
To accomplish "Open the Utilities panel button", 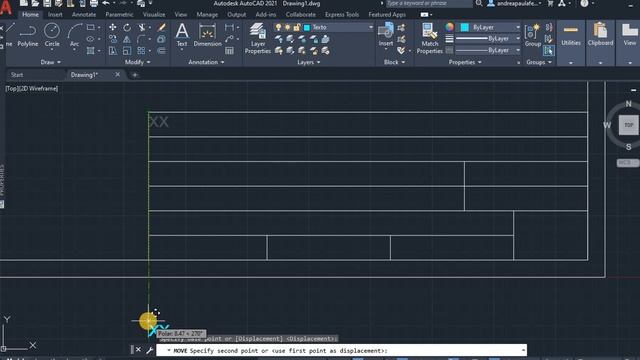I will [571, 42].
